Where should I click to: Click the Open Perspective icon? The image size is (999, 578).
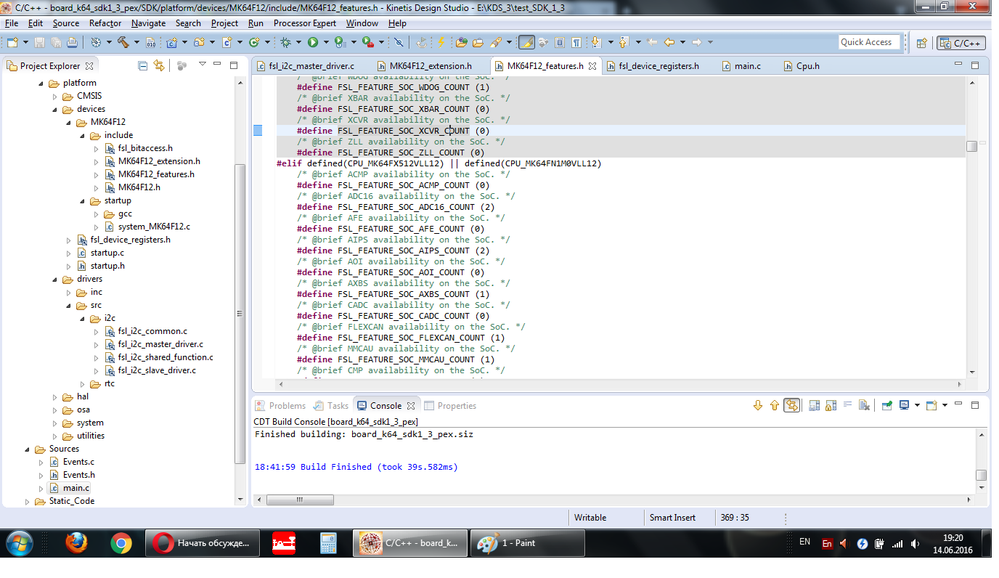tap(921, 43)
